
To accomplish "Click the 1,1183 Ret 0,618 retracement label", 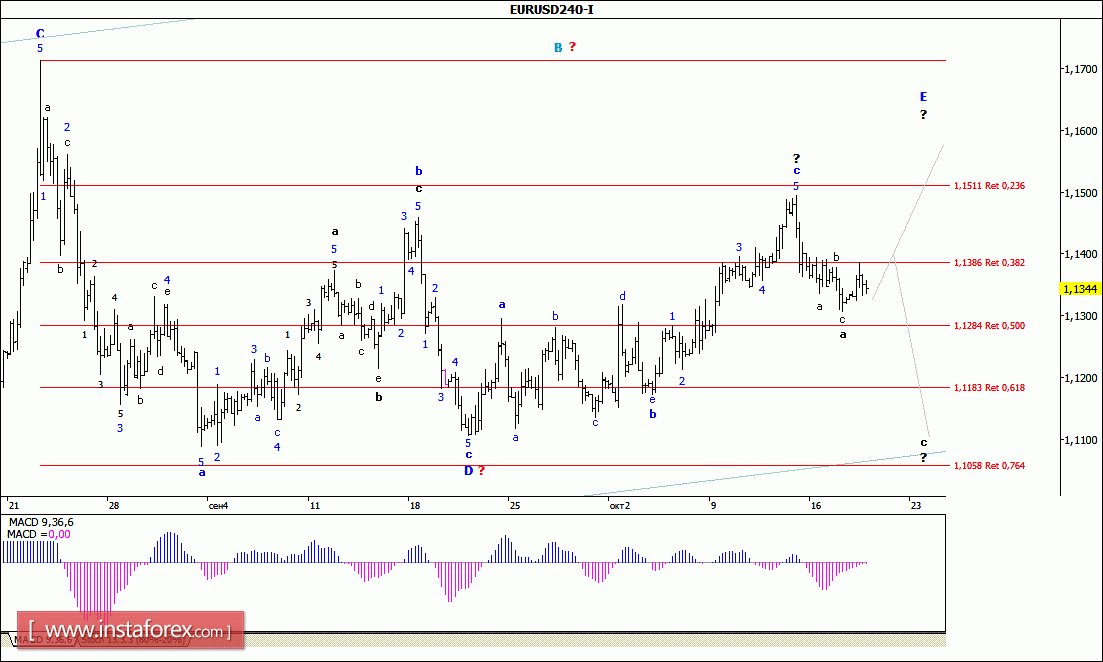I will [989, 387].
